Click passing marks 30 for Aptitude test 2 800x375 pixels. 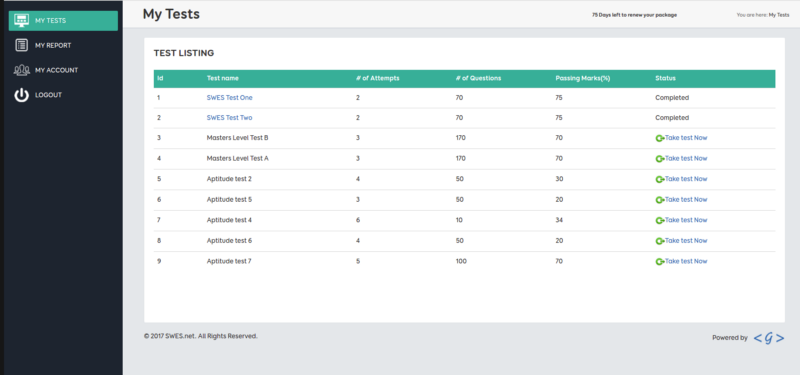pyautogui.click(x=559, y=179)
